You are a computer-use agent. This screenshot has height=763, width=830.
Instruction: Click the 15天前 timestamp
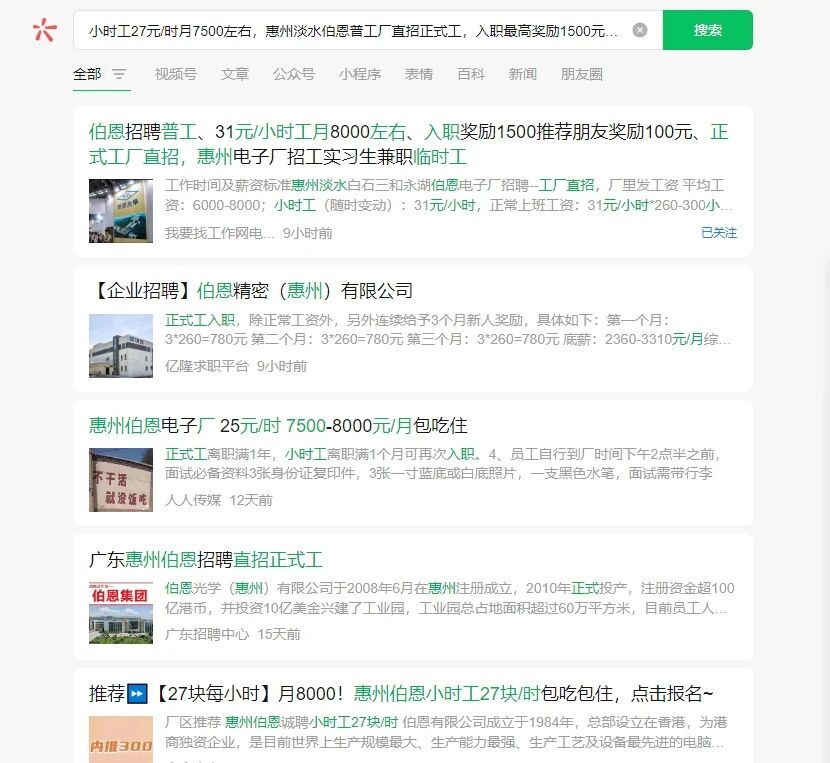278,634
